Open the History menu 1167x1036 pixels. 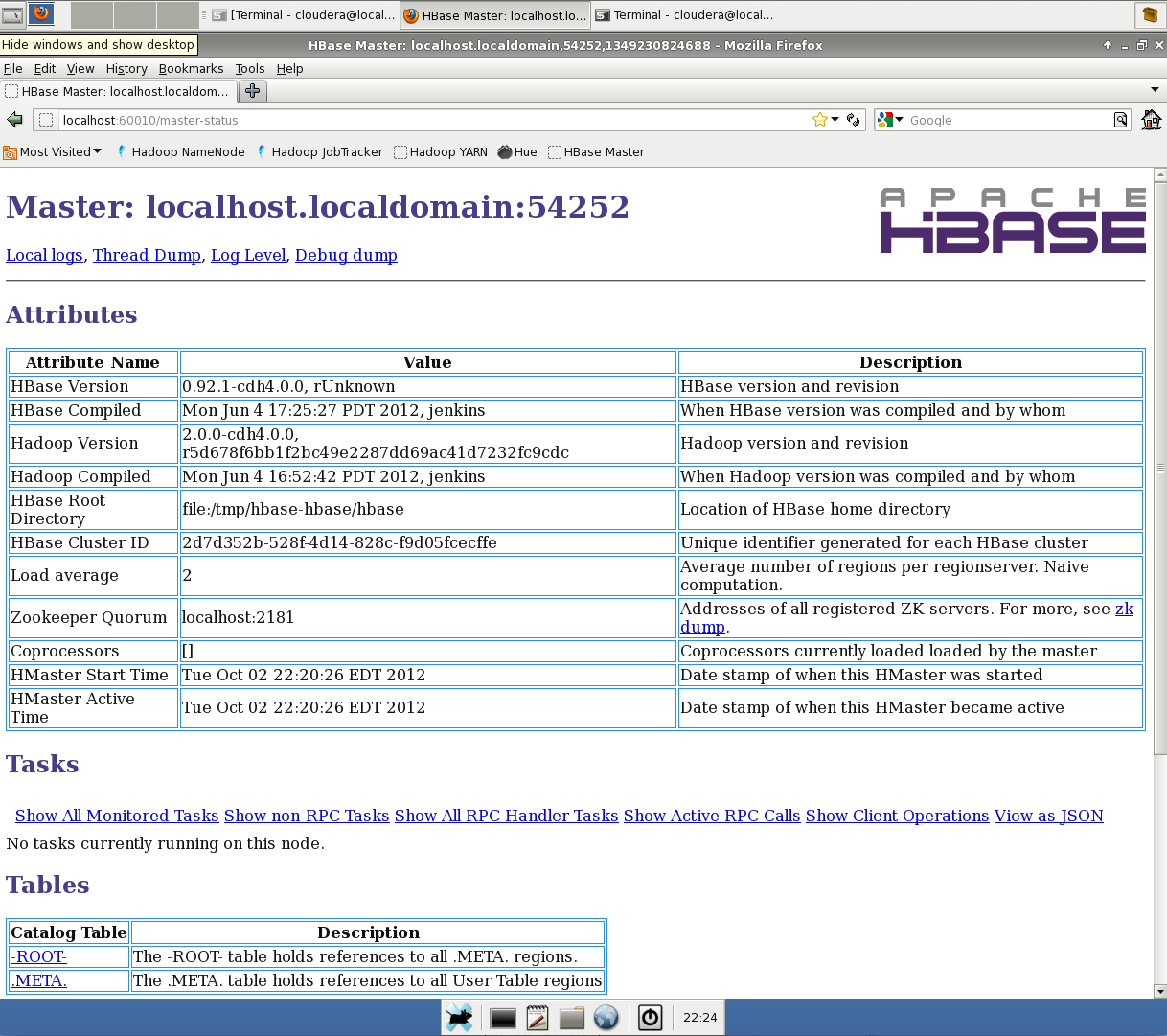click(x=126, y=68)
